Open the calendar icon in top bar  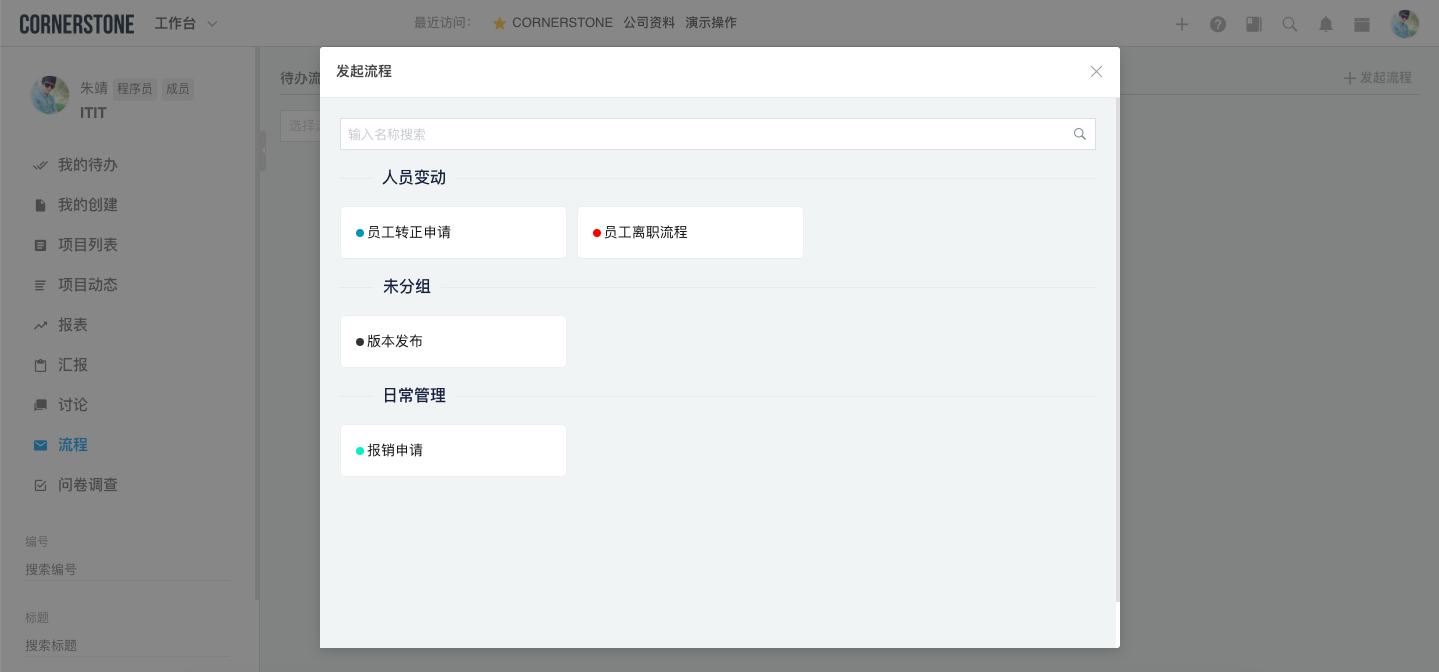click(1362, 24)
